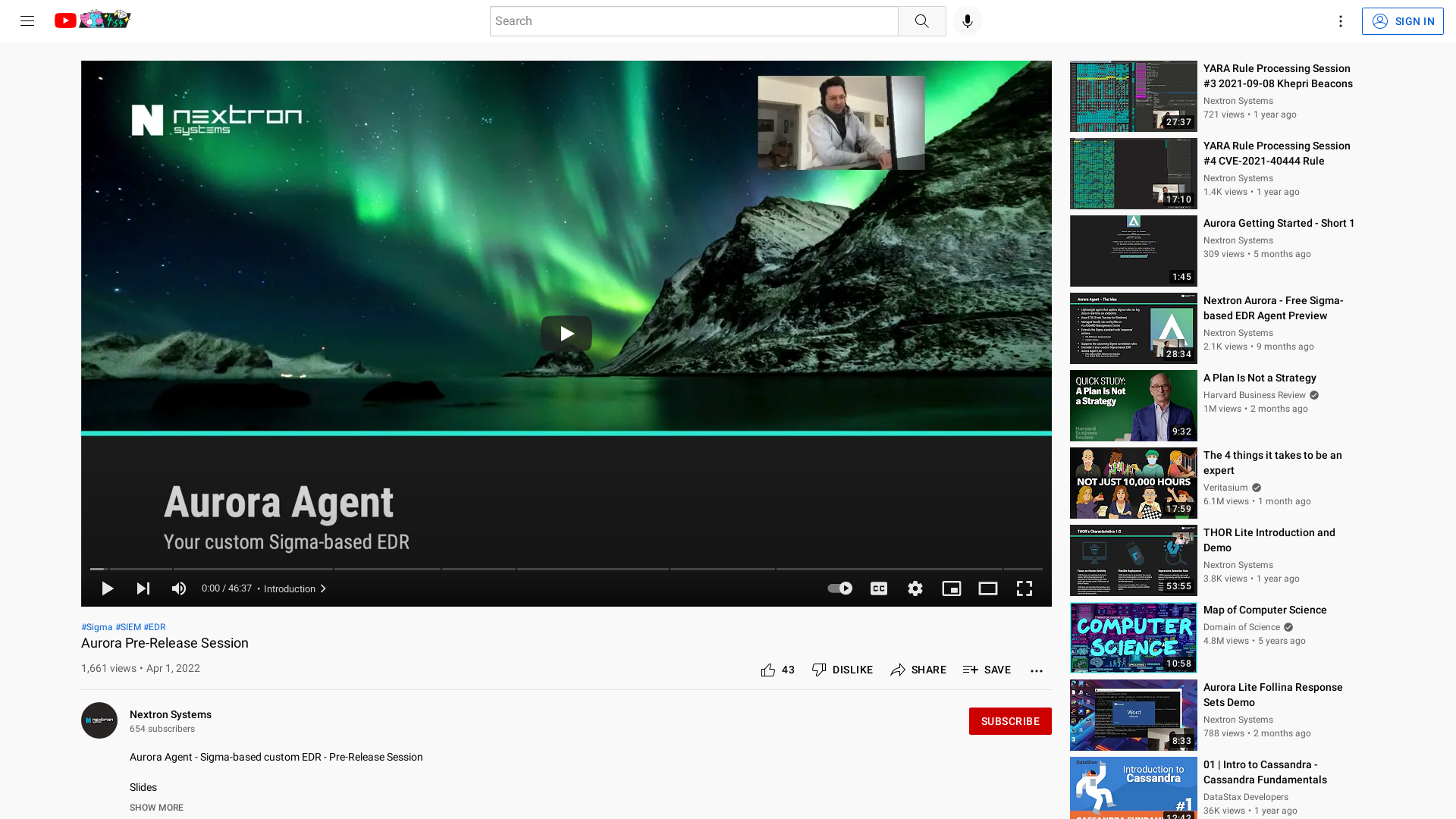1456x819 pixels.
Task: Click the 654 subscribers text
Action: [162, 729]
